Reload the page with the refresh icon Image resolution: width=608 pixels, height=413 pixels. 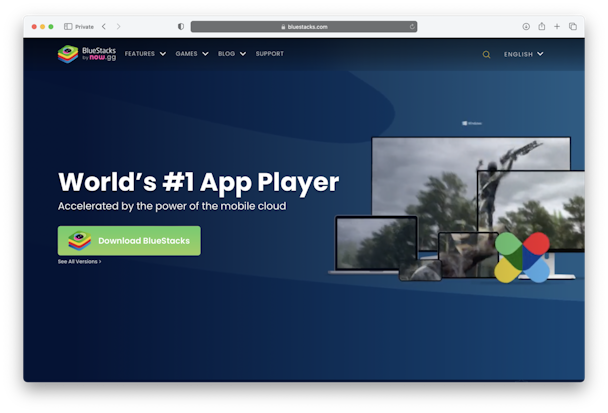[x=412, y=26]
